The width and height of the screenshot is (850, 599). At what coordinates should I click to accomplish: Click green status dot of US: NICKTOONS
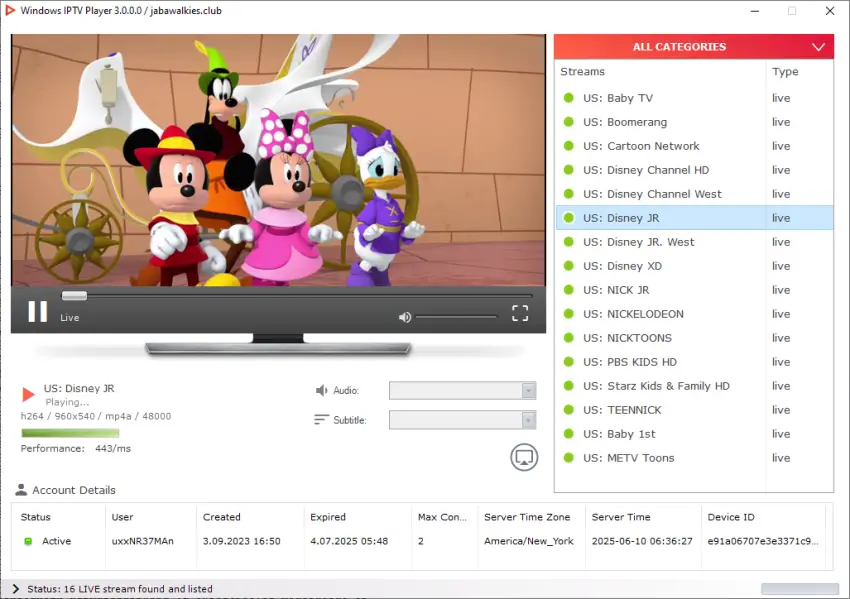tap(569, 338)
